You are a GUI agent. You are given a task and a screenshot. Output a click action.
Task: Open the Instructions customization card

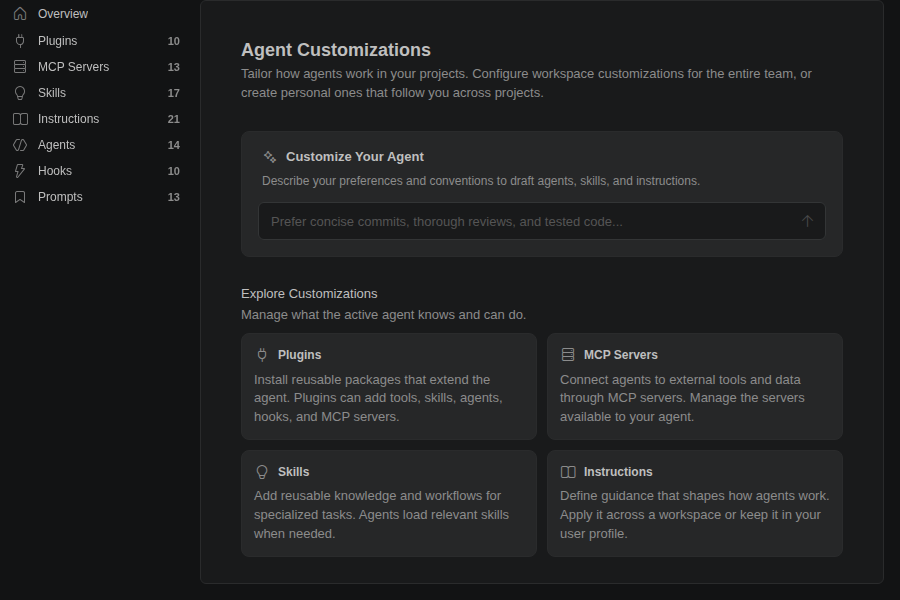[695, 503]
